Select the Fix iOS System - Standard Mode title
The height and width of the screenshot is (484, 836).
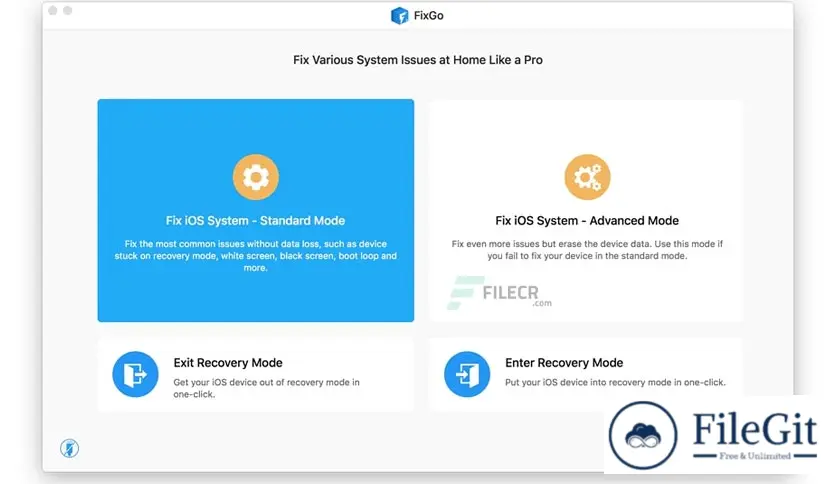[255, 221]
